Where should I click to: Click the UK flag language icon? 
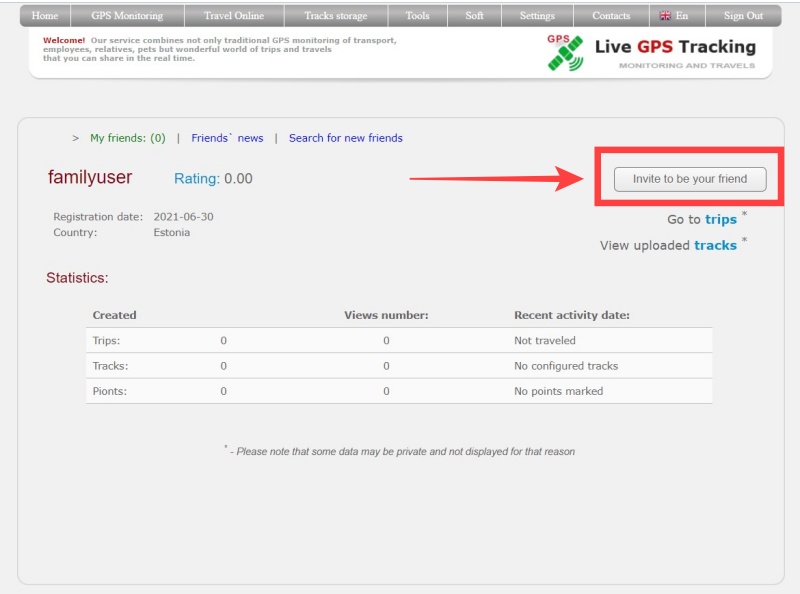click(665, 16)
